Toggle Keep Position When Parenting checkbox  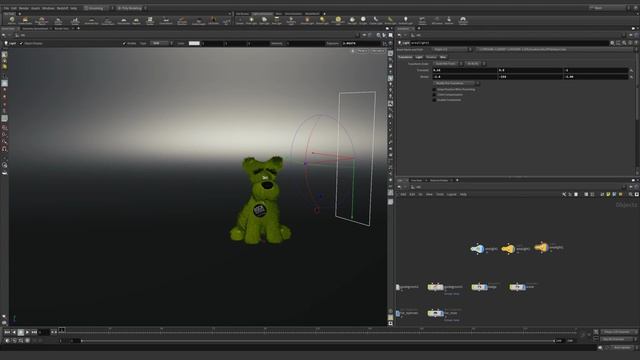[434, 89]
